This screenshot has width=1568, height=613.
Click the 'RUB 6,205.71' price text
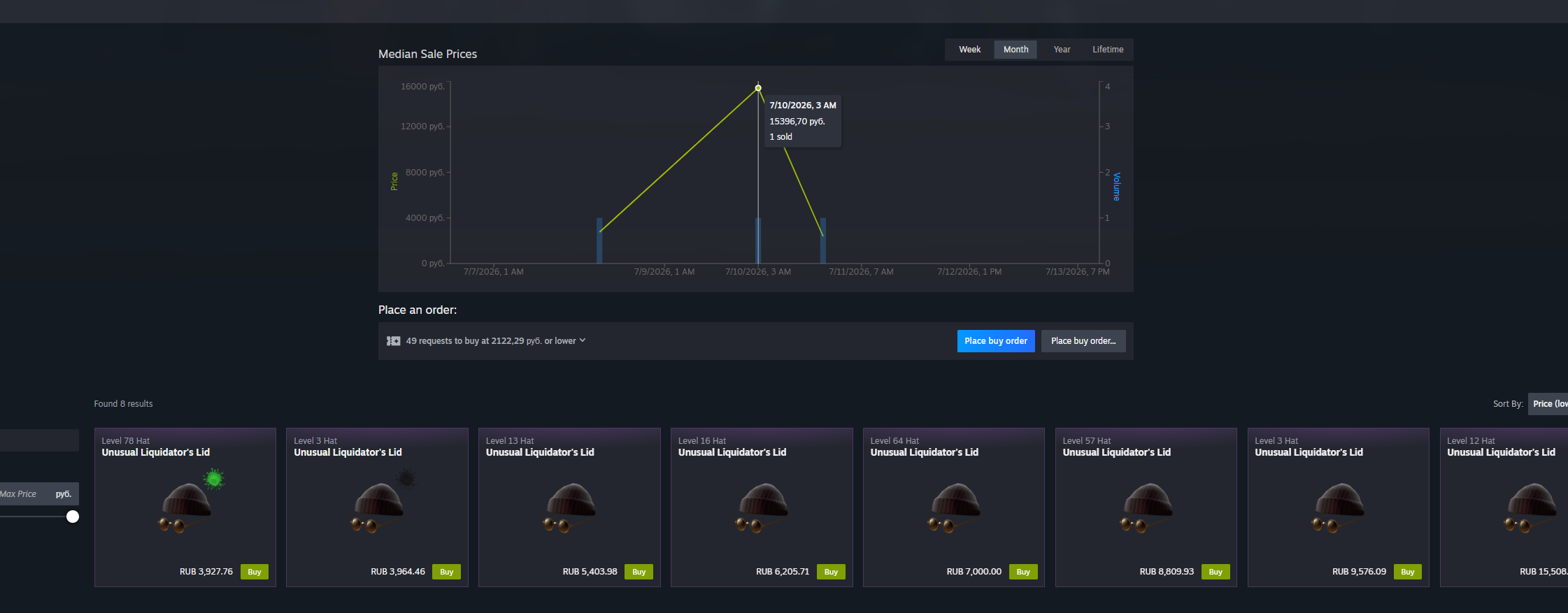pos(783,572)
